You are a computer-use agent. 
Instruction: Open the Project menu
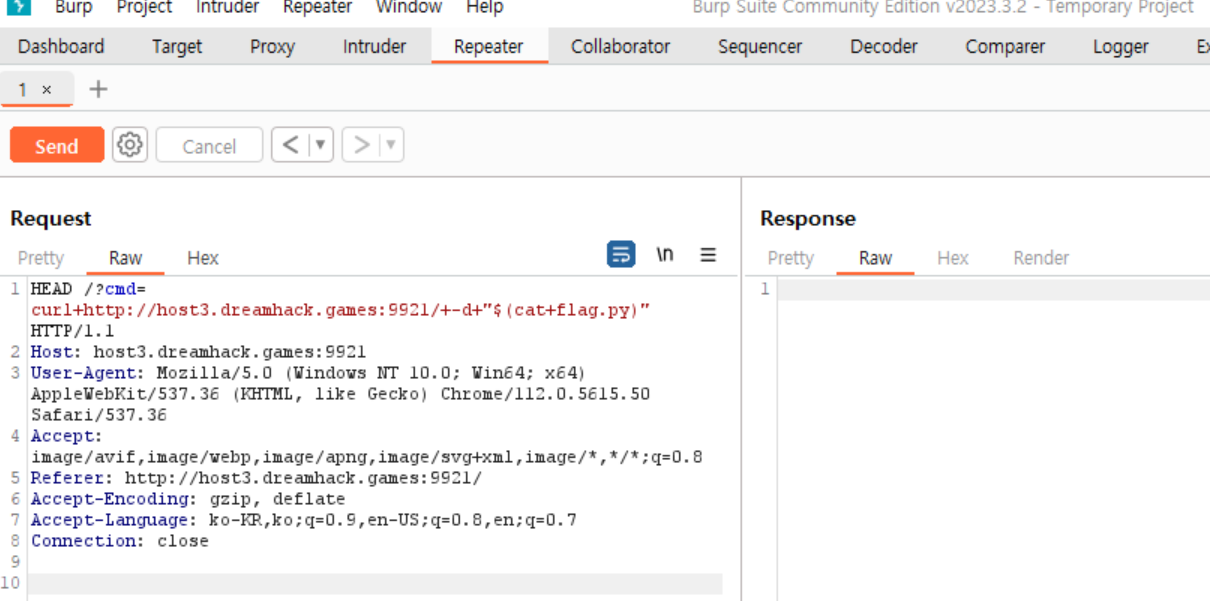(145, 7)
